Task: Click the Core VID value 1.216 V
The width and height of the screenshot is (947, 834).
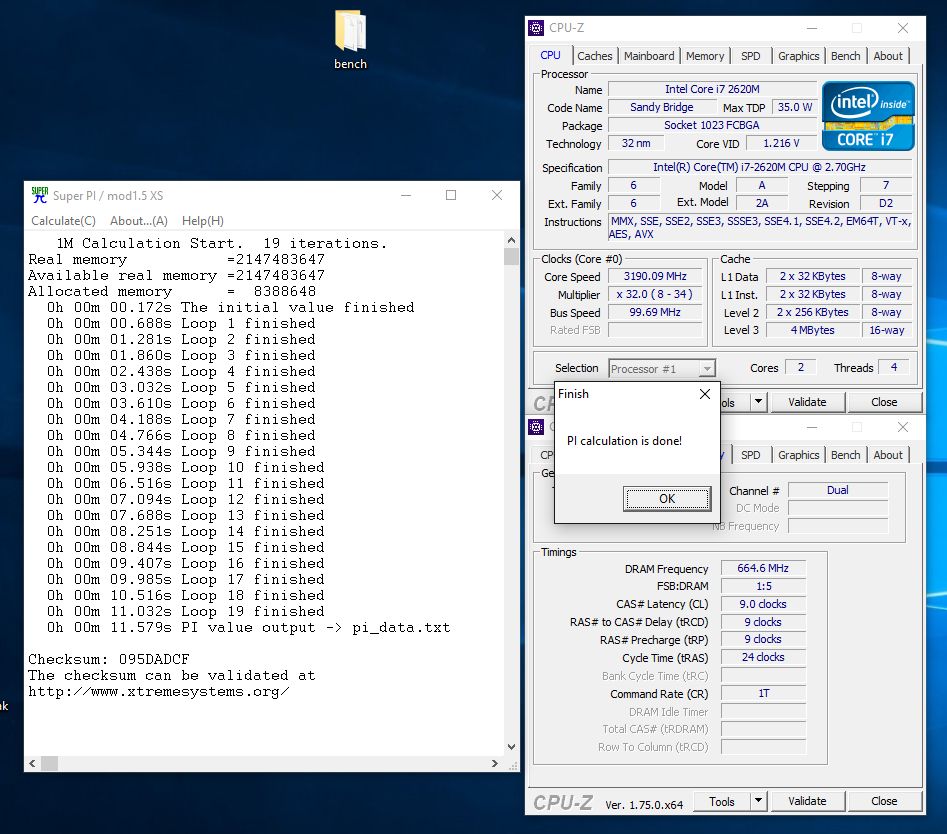Action: point(782,144)
